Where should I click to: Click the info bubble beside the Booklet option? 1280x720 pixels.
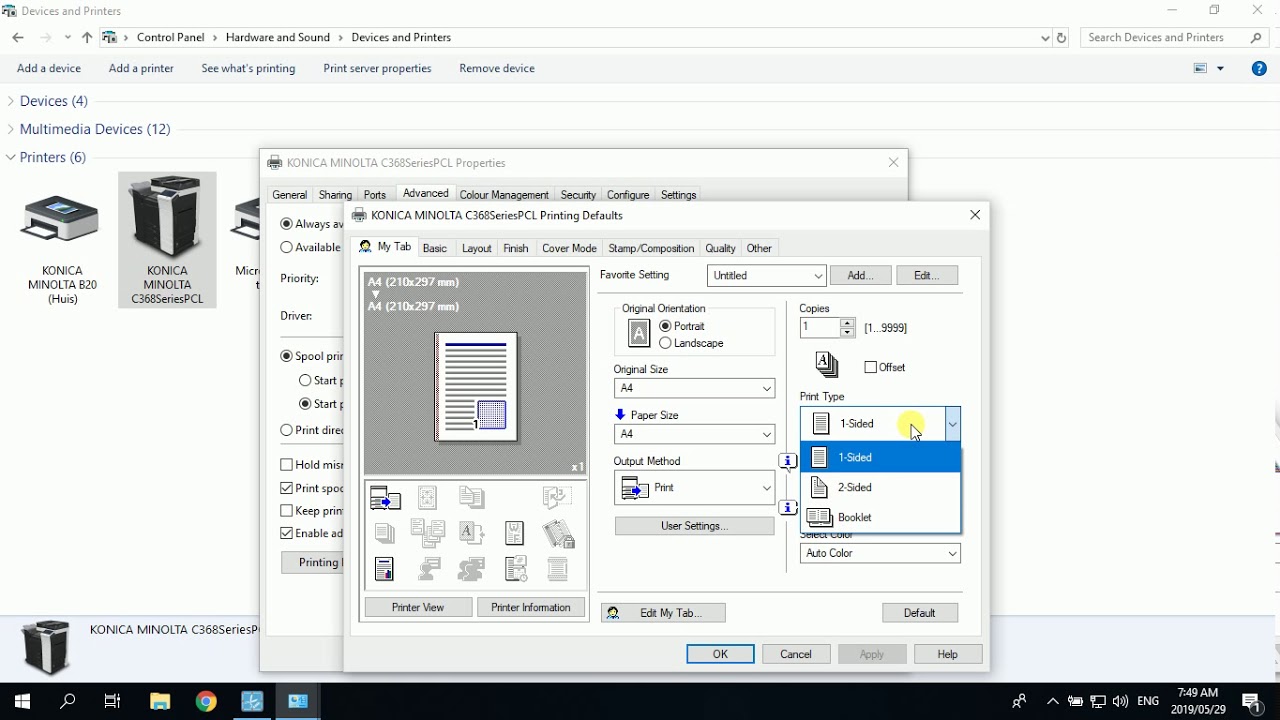pyautogui.click(x=788, y=508)
